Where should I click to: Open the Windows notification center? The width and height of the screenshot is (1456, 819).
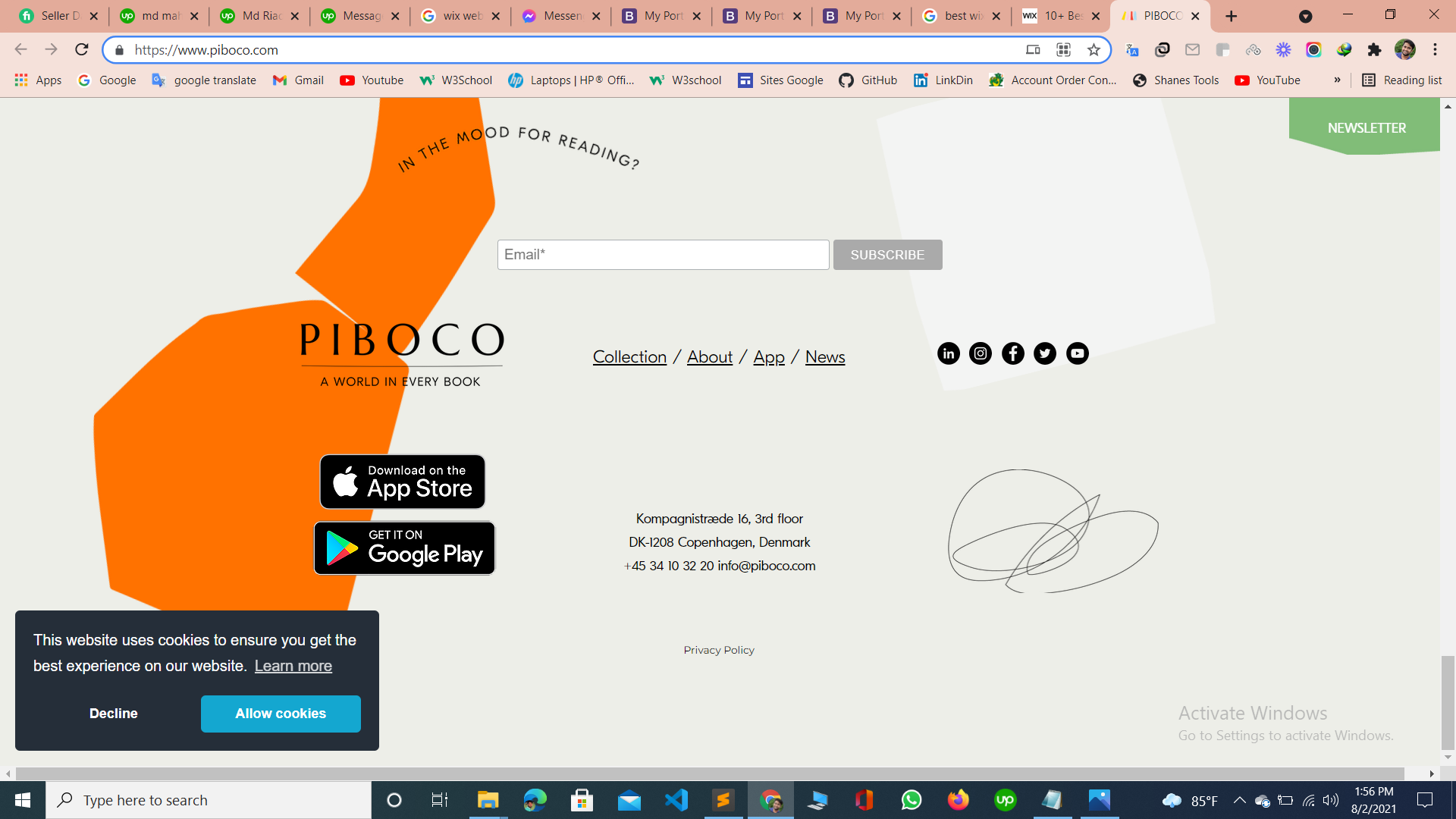tap(1425, 800)
